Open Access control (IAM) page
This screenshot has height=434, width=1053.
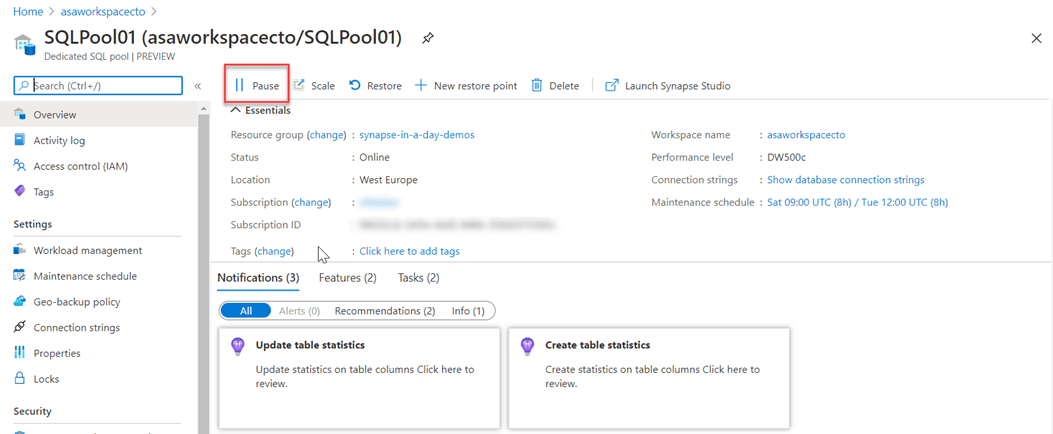(80, 166)
